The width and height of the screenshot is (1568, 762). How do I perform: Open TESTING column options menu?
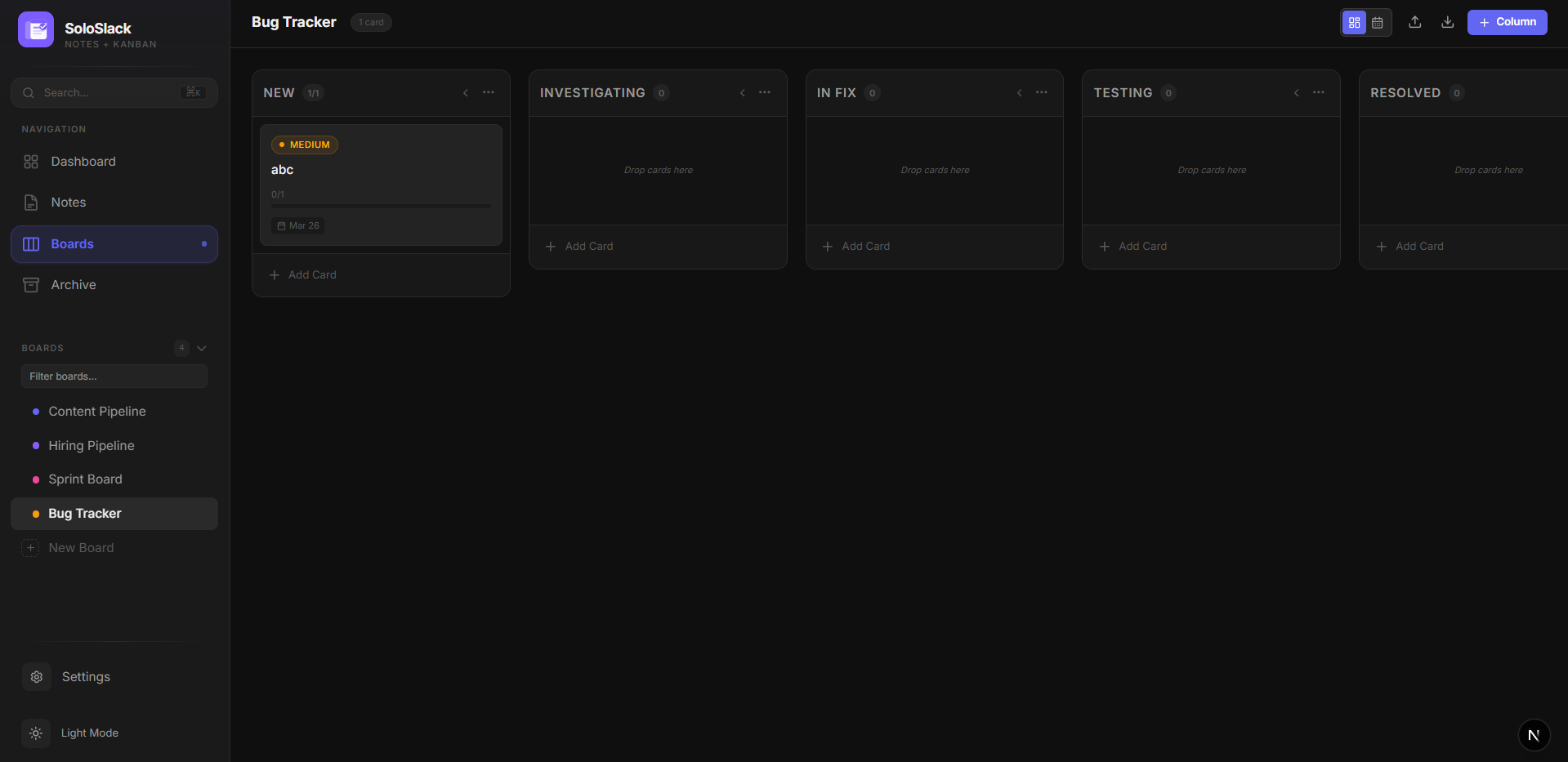coord(1319,92)
